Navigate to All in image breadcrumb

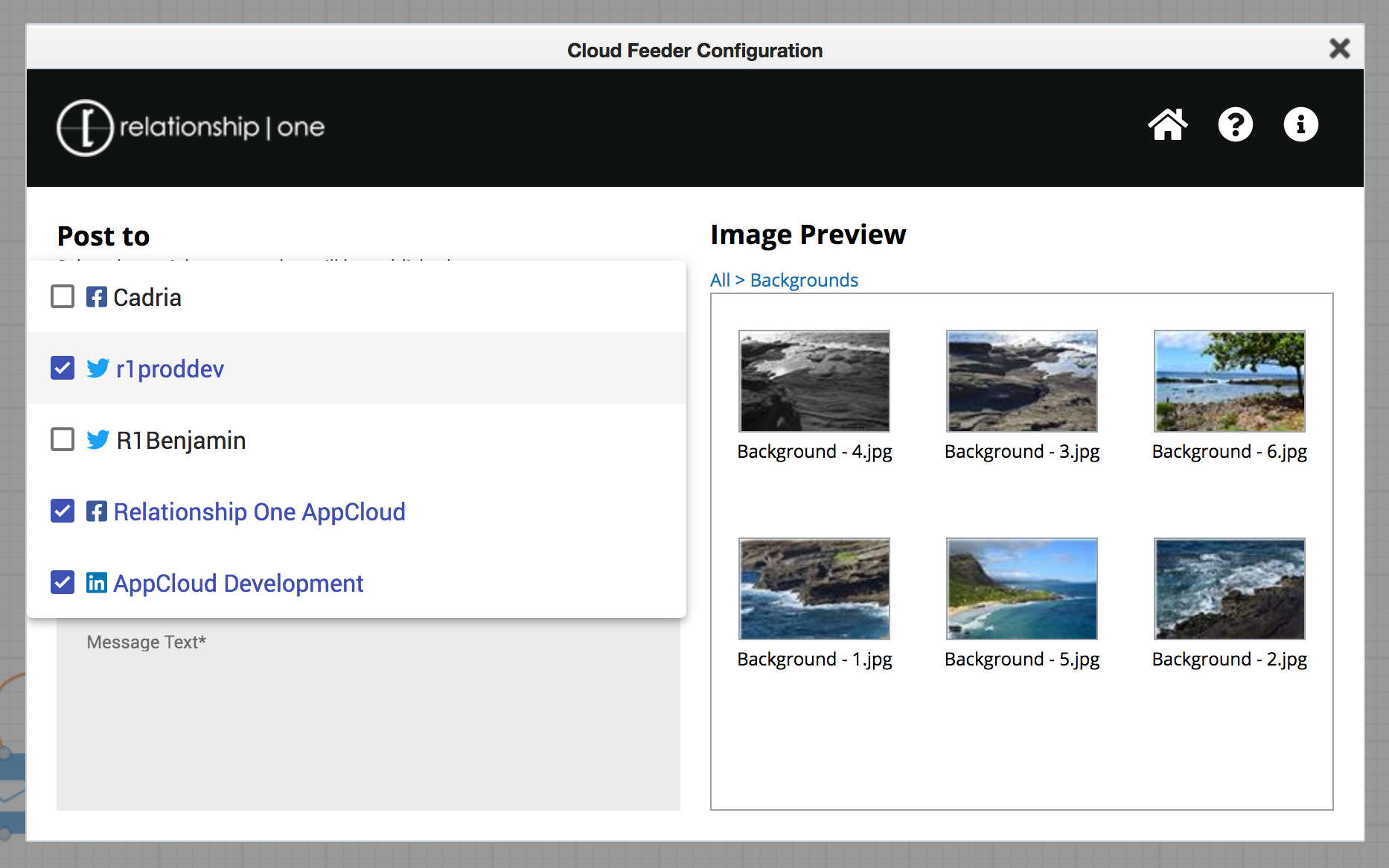720,281
